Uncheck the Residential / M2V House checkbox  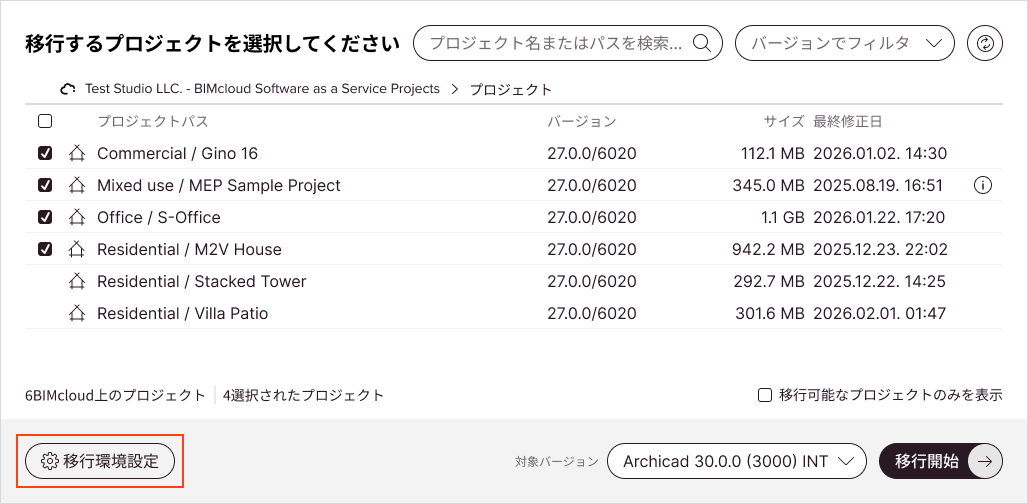click(45, 249)
